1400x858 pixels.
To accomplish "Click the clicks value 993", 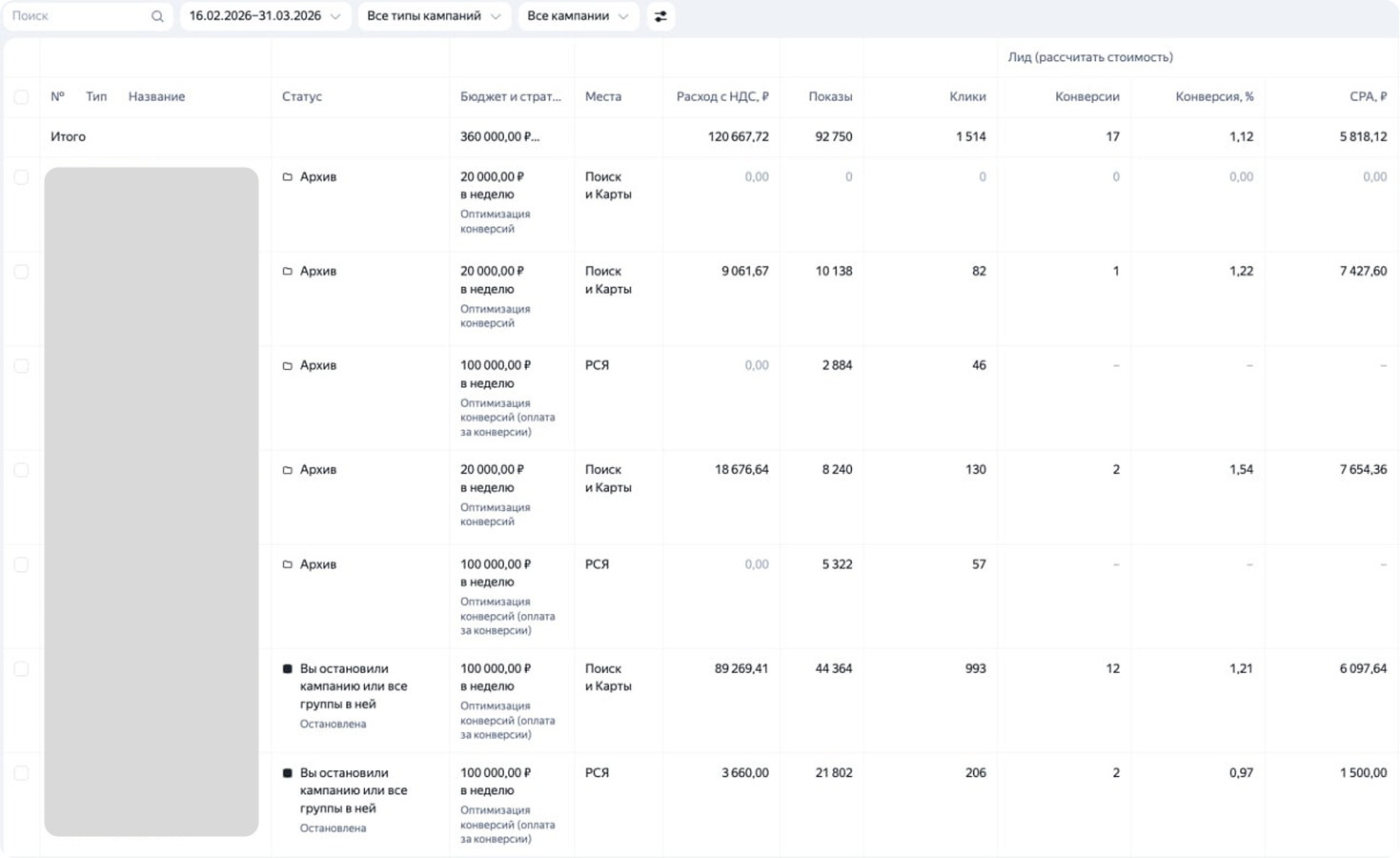I will click(x=975, y=668).
